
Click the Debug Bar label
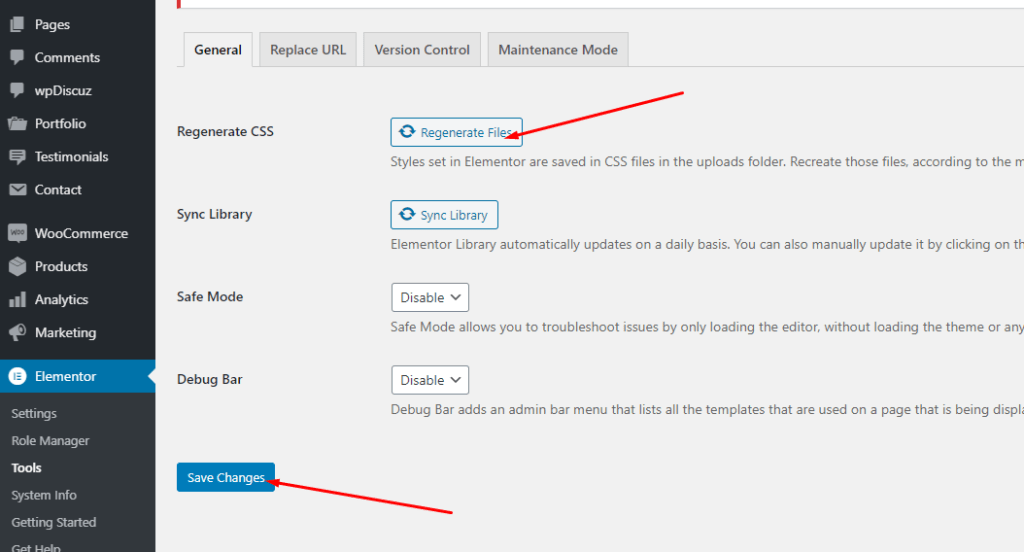tap(210, 380)
